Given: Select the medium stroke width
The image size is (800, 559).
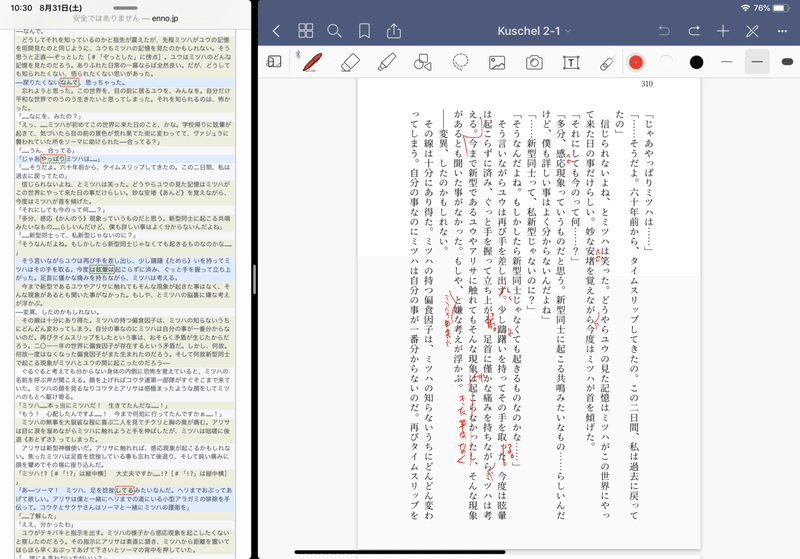Looking at the screenshot, I should click(x=757, y=62).
